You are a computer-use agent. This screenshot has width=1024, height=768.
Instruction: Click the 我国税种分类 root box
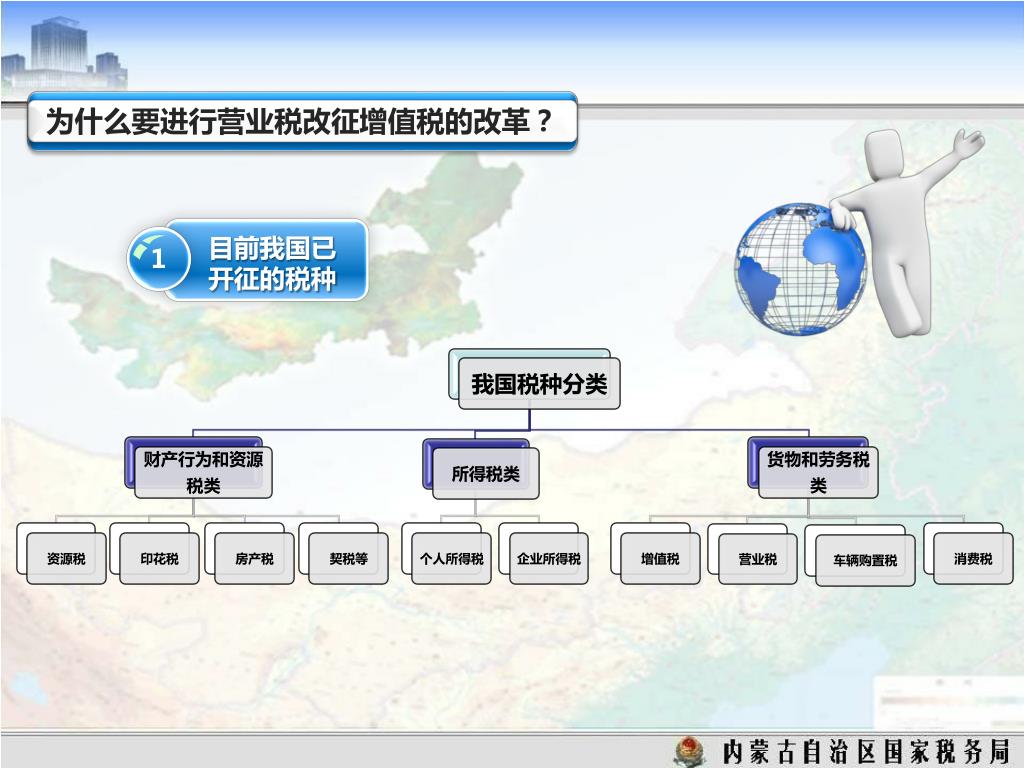coord(539,383)
